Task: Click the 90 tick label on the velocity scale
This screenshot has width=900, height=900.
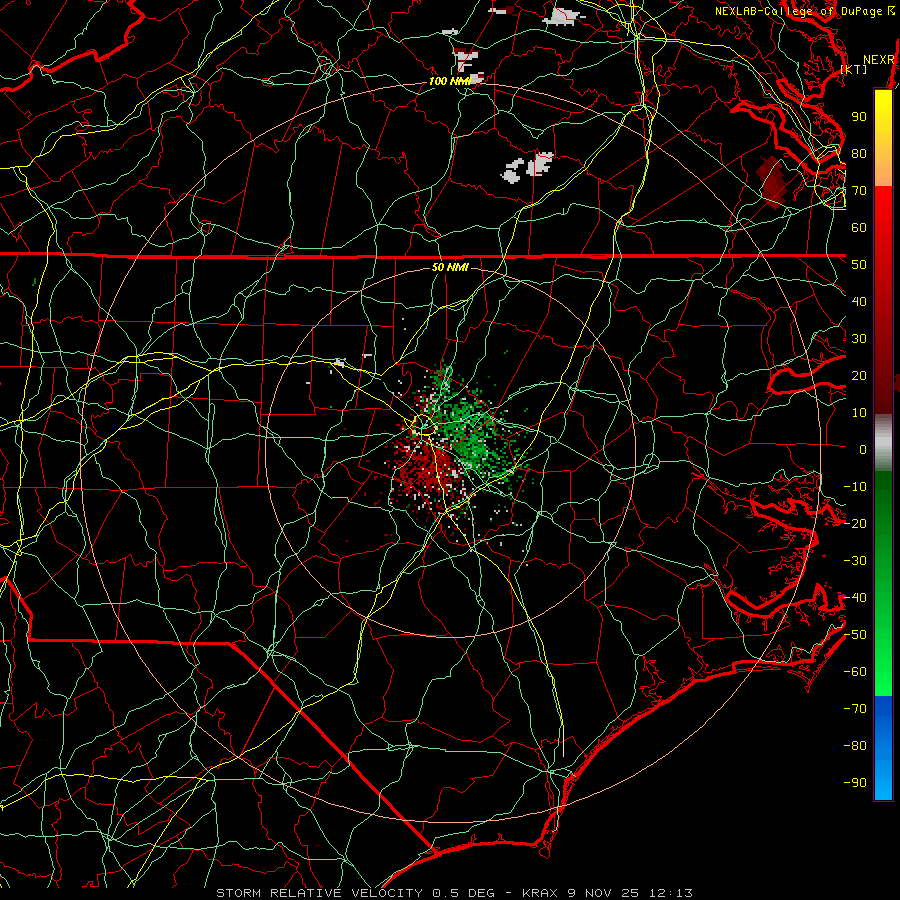Action: (859, 117)
